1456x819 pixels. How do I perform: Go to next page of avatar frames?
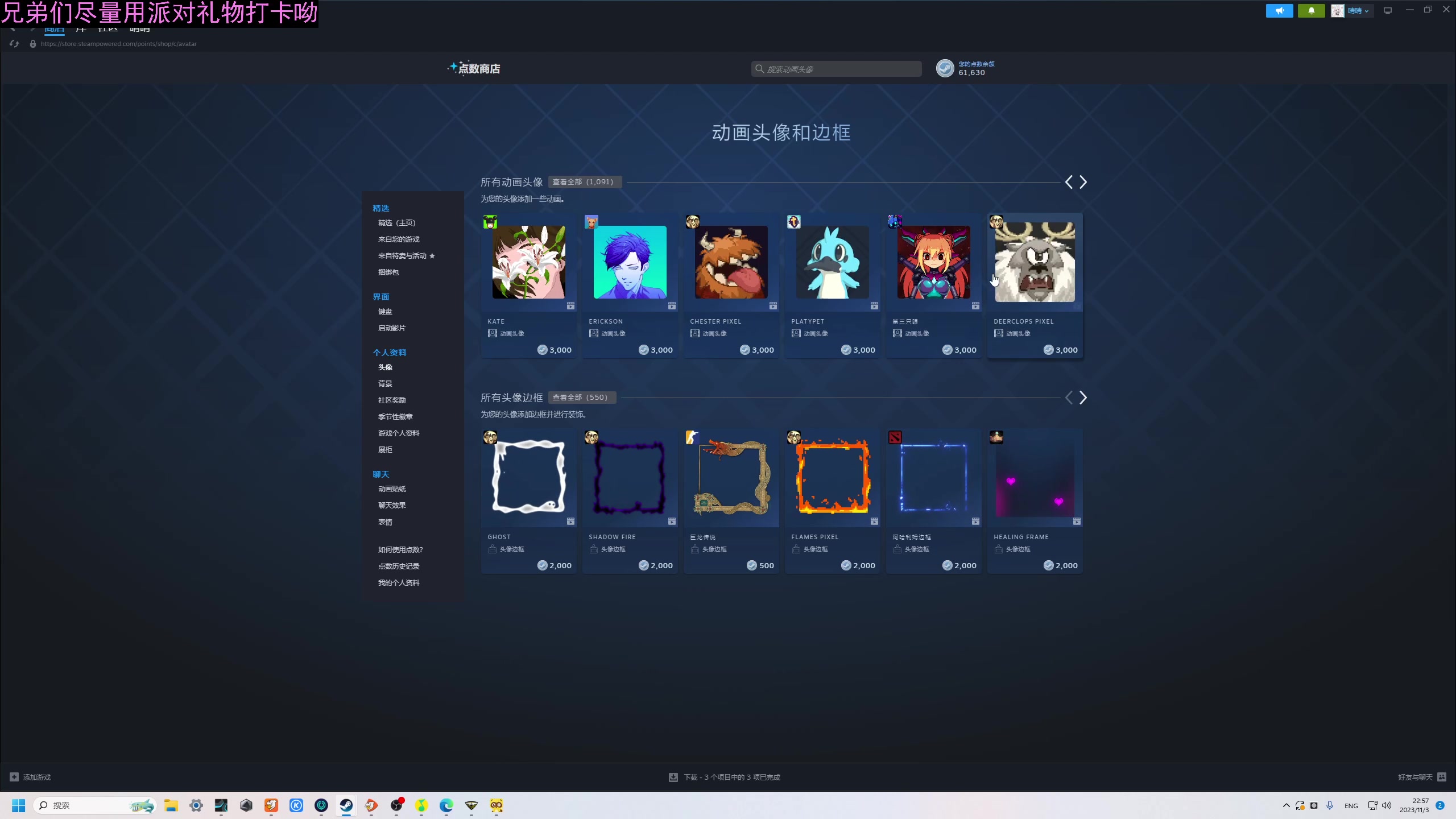1083,398
